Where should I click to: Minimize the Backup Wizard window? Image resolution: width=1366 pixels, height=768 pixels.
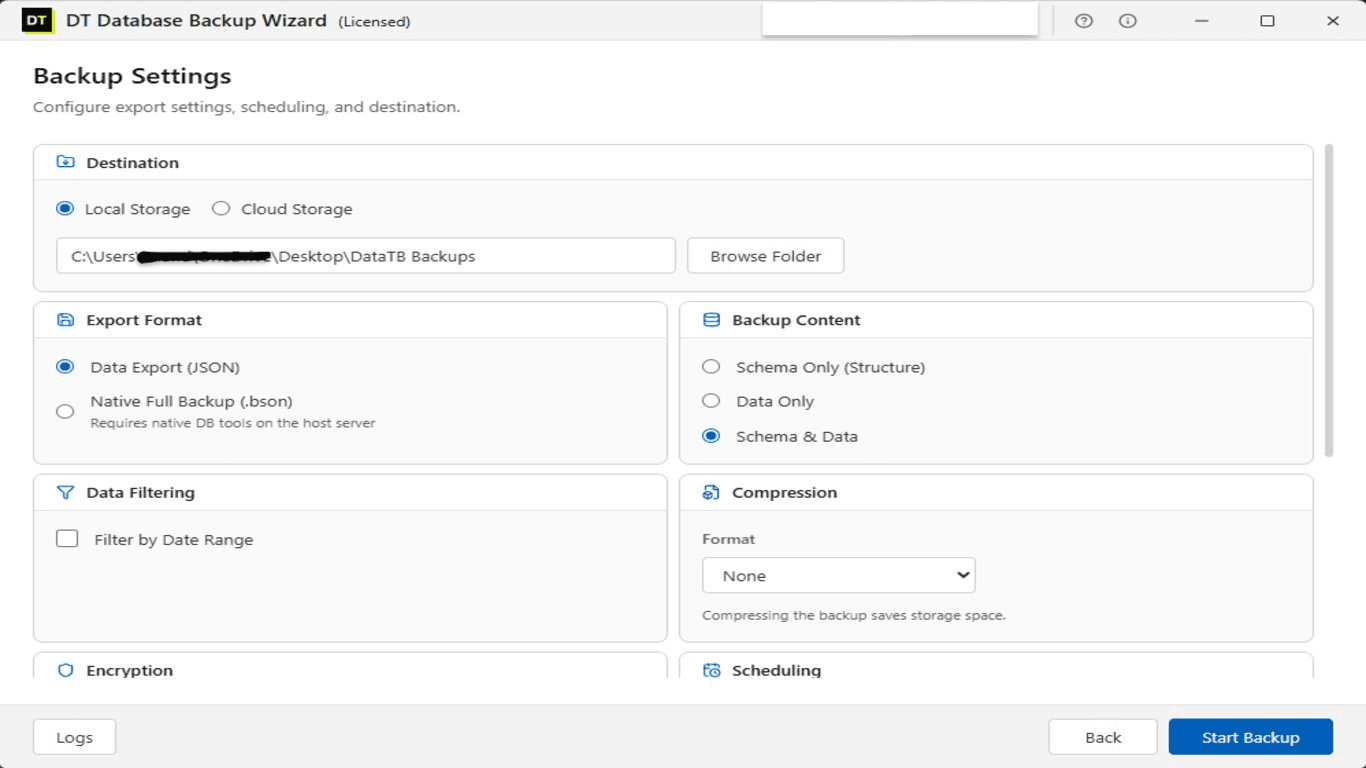pos(1202,21)
